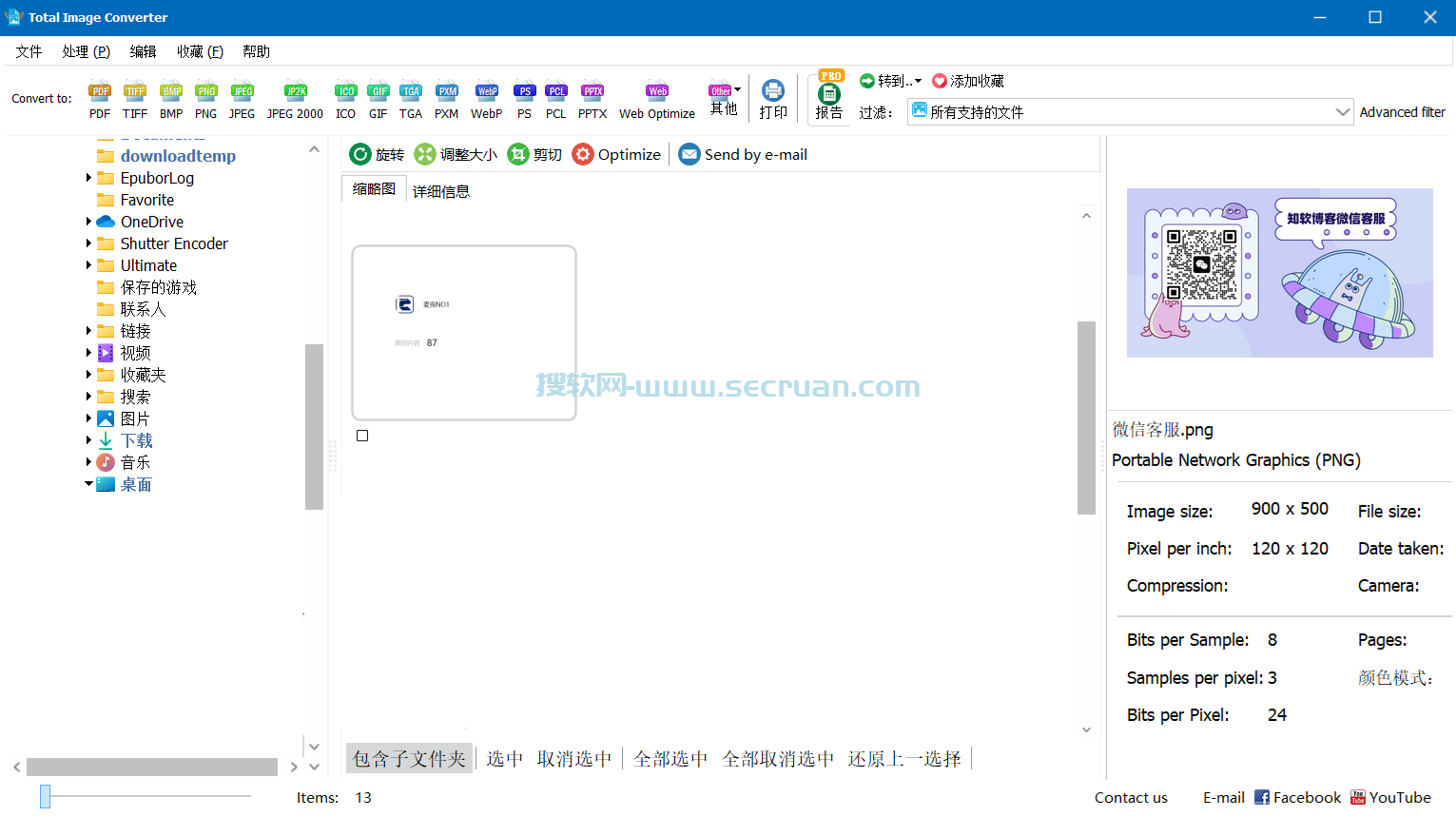The image size is (1456, 817).
Task: Select the PS conversion icon
Action: 525,100
